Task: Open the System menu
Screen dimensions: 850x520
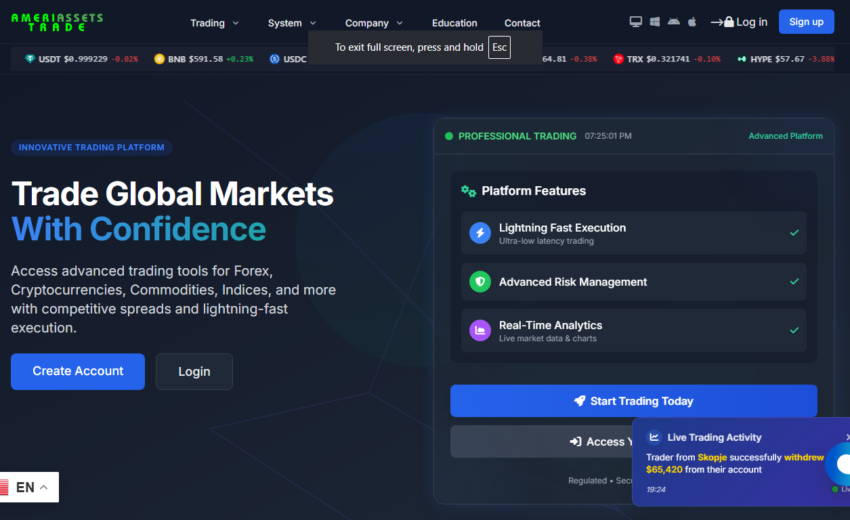Action: [x=292, y=23]
